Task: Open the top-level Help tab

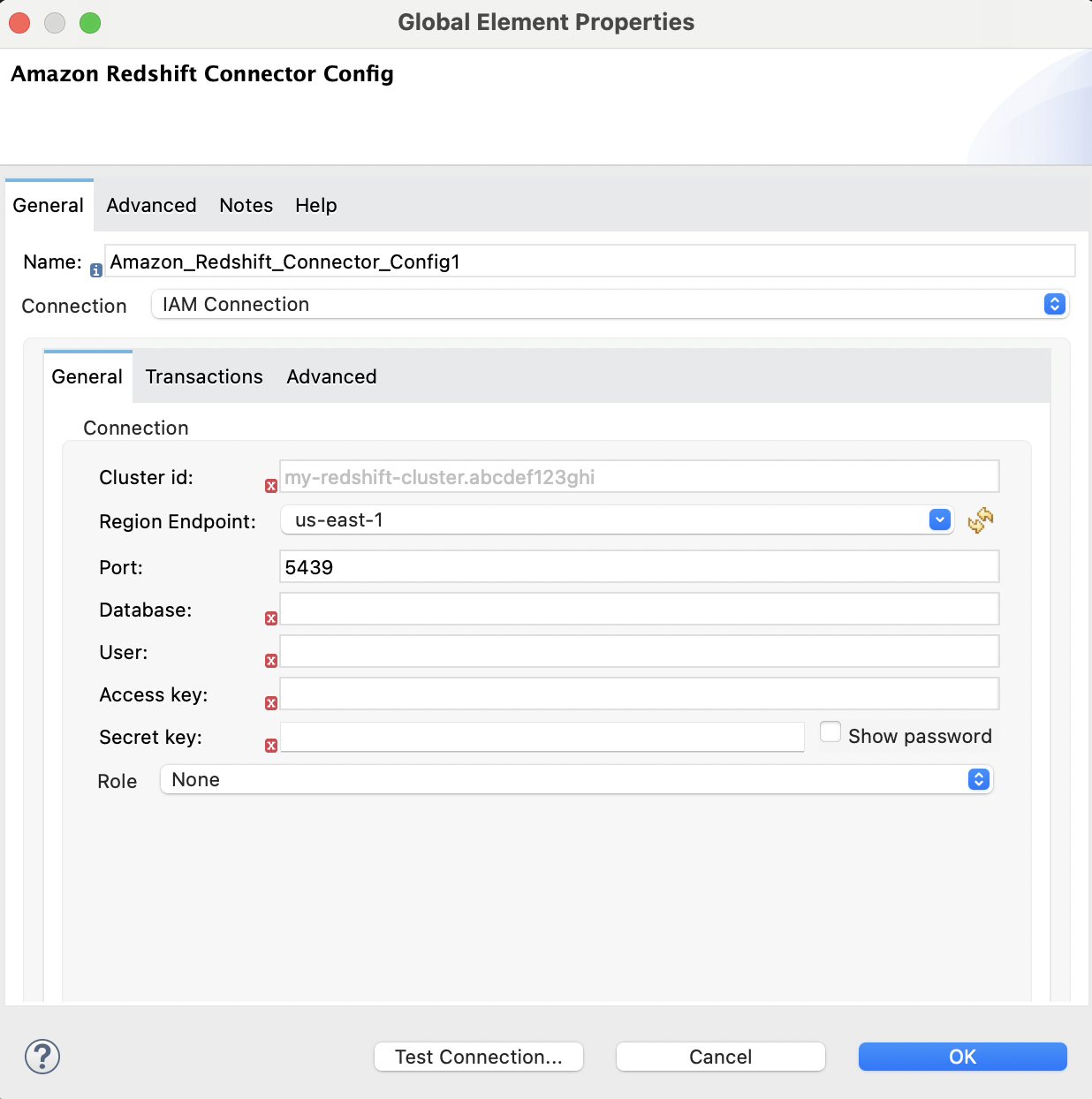Action: tap(315, 205)
